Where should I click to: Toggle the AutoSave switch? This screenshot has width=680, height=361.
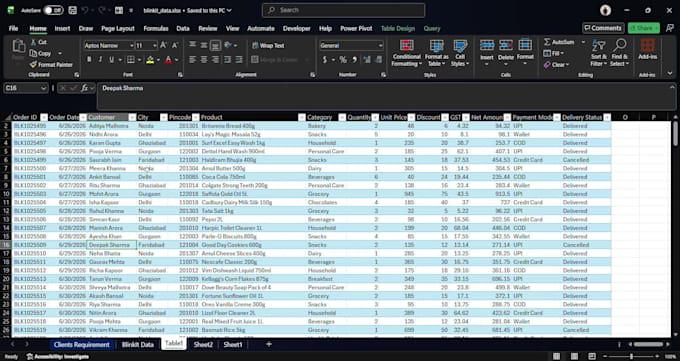point(53,10)
